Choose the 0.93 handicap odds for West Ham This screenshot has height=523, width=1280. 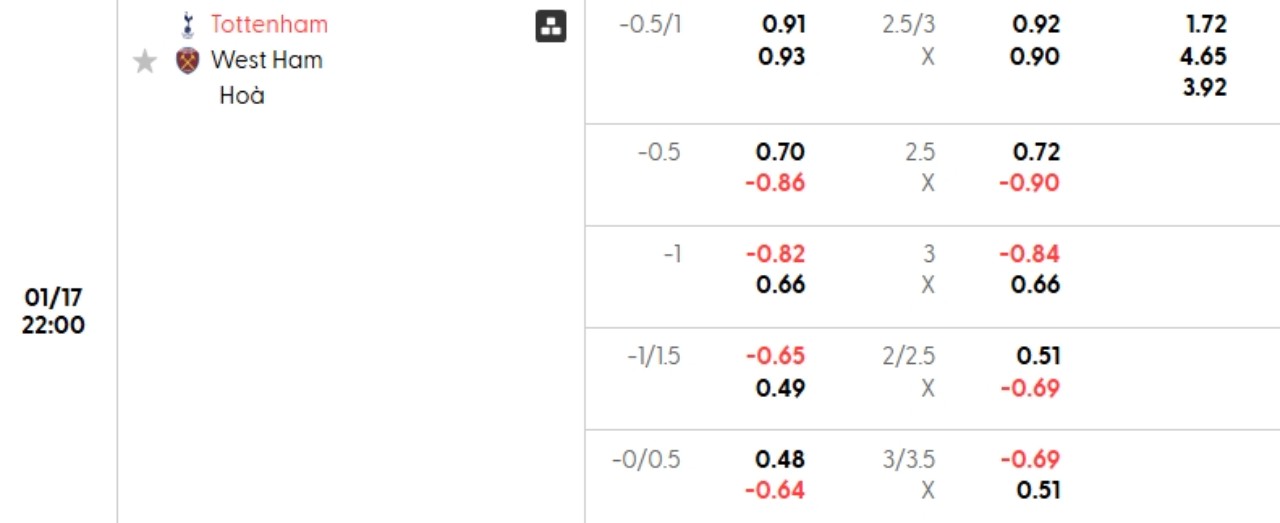pyautogui.click(x=783, y=57)
